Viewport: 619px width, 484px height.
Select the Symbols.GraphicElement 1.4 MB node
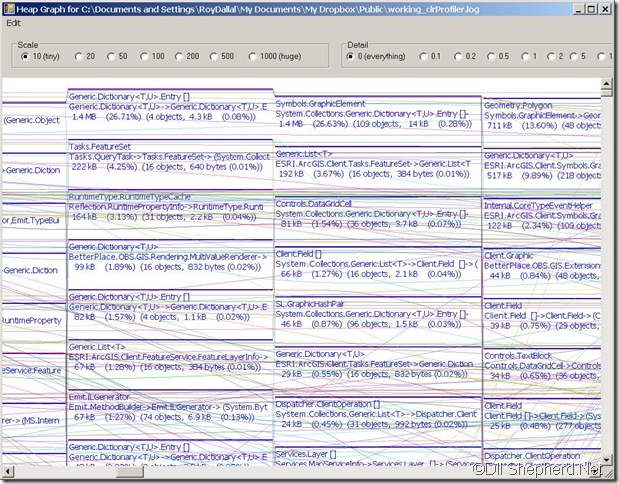(x=378, y=121)
